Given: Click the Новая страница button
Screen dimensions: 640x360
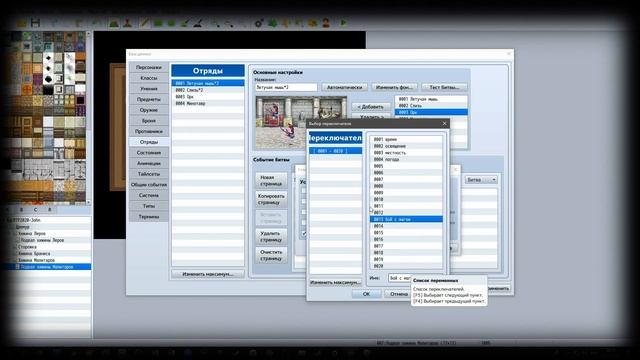Looking at the screenshot, I should pos(271,180).
